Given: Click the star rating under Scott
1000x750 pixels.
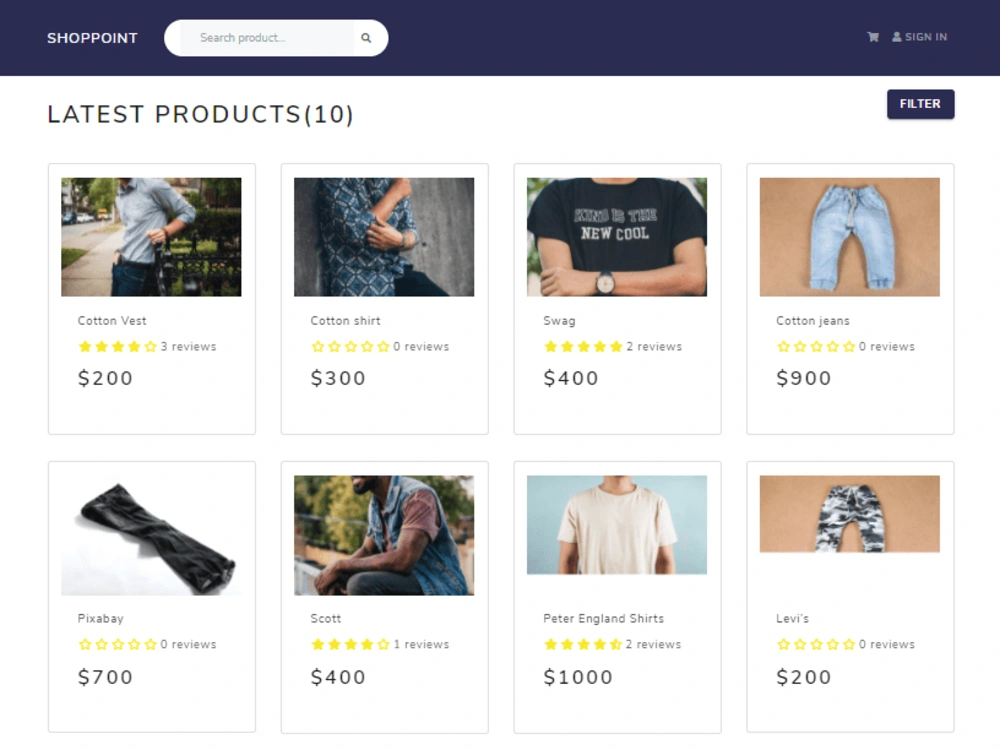Looking at the screenshot, I should coord(350,645).
